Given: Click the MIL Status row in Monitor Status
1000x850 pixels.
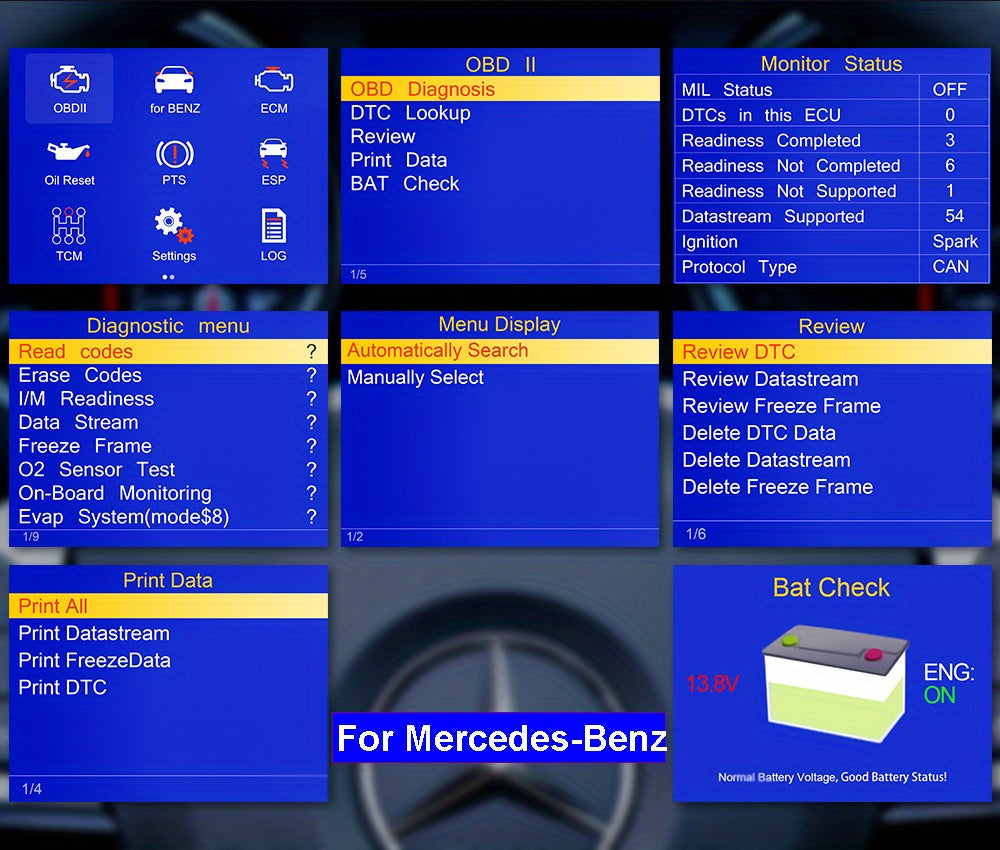Looking at the screenshot, I should (x=832, y=89).
